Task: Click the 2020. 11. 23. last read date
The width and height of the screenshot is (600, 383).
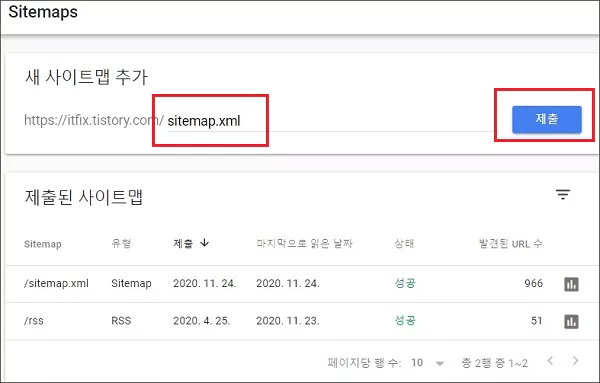Action: 288,321
